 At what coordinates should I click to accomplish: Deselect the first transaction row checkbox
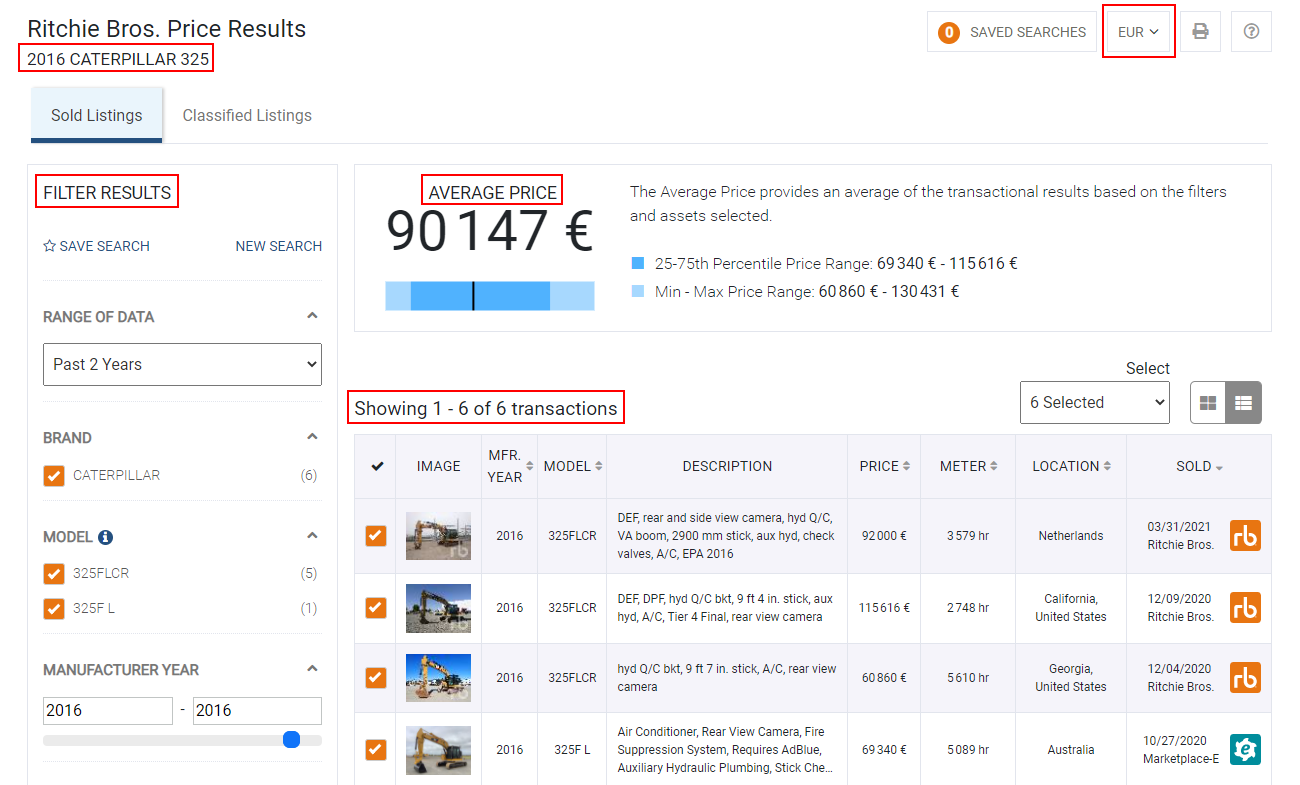tap(374, 536)
